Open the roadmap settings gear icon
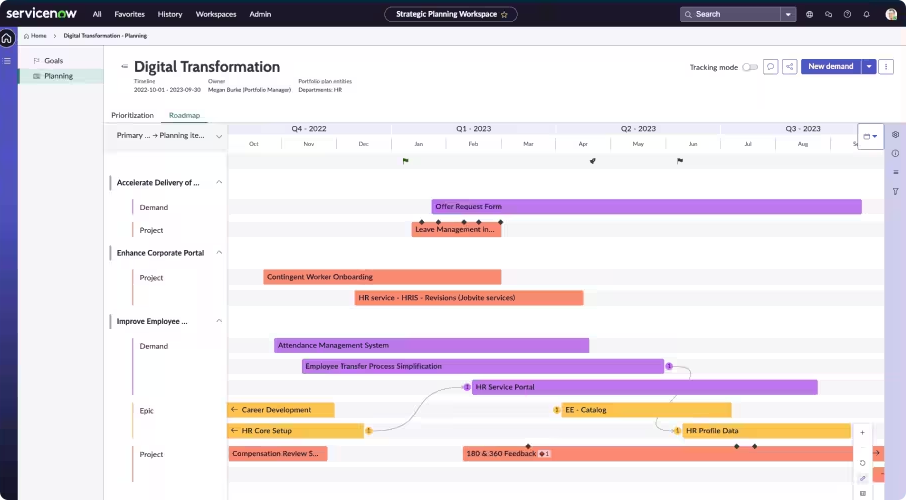The height and width of the screenshot is (500, 906). tap(895, 135)
